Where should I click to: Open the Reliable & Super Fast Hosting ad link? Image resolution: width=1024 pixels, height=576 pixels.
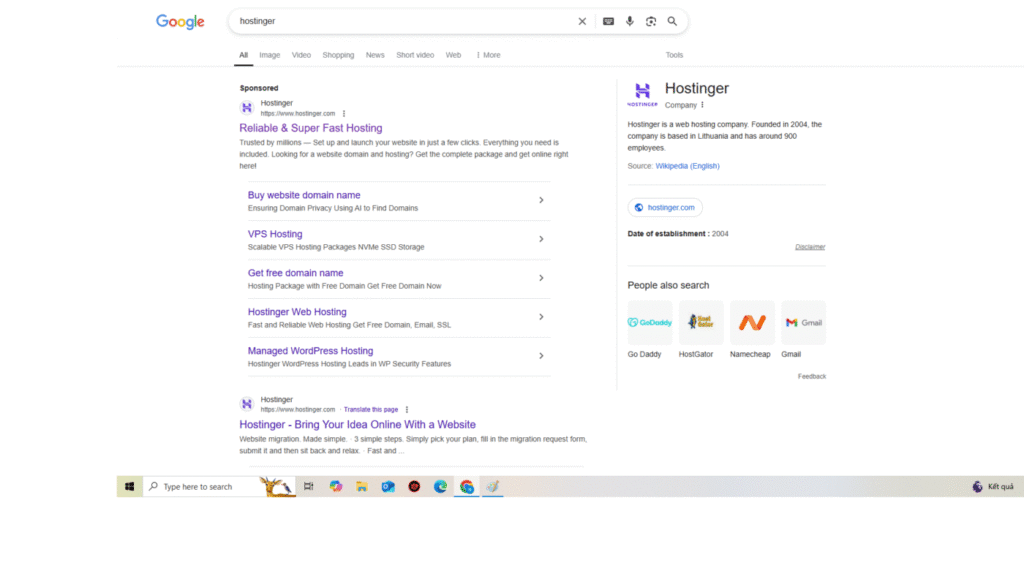click(x=311, y=128)
